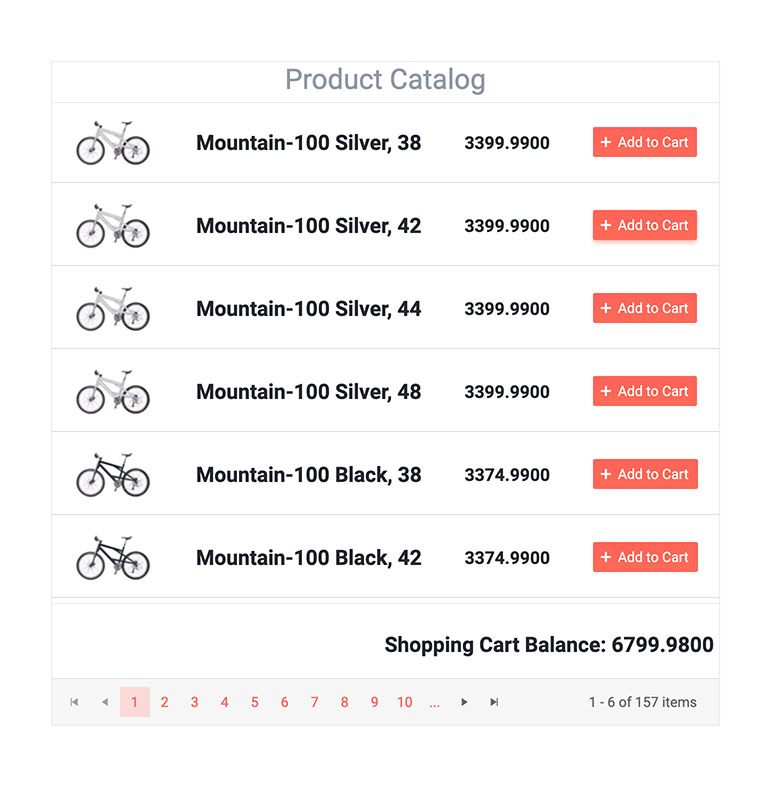Click the Mountain-100 Silver, 42 product name
This screenshot has width=770, height=786.
point(308,226)
